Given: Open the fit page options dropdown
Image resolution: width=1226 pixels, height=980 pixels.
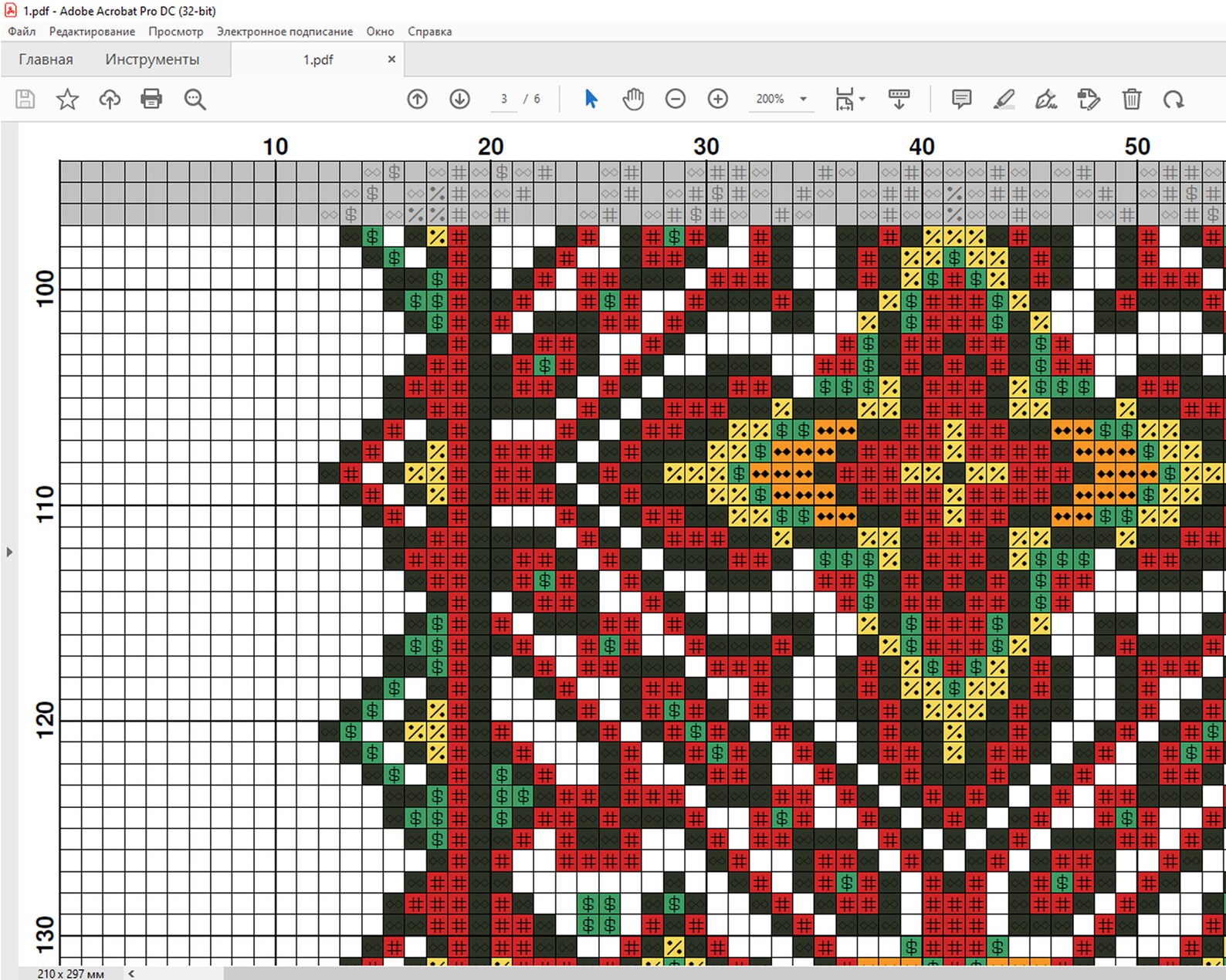Looking at the screenshot, I should click(850, 99).
